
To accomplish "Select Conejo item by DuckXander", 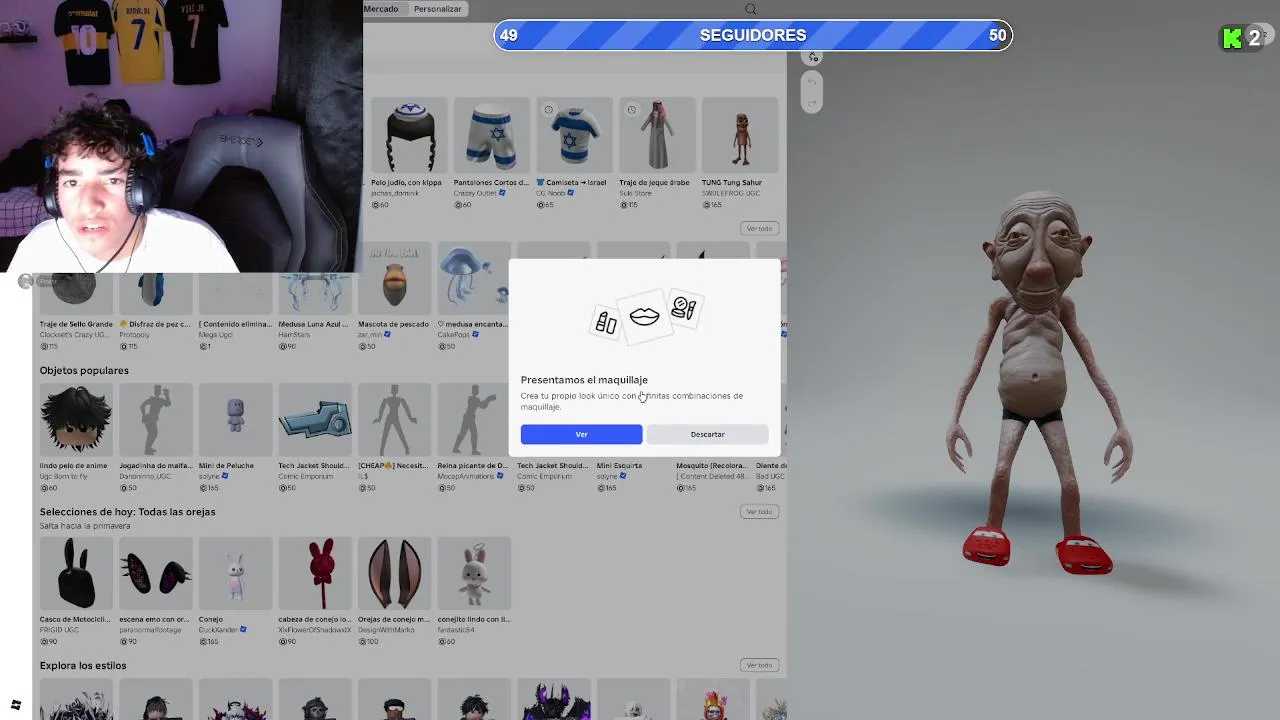I will pyautogui.click(x=235, y=573).
